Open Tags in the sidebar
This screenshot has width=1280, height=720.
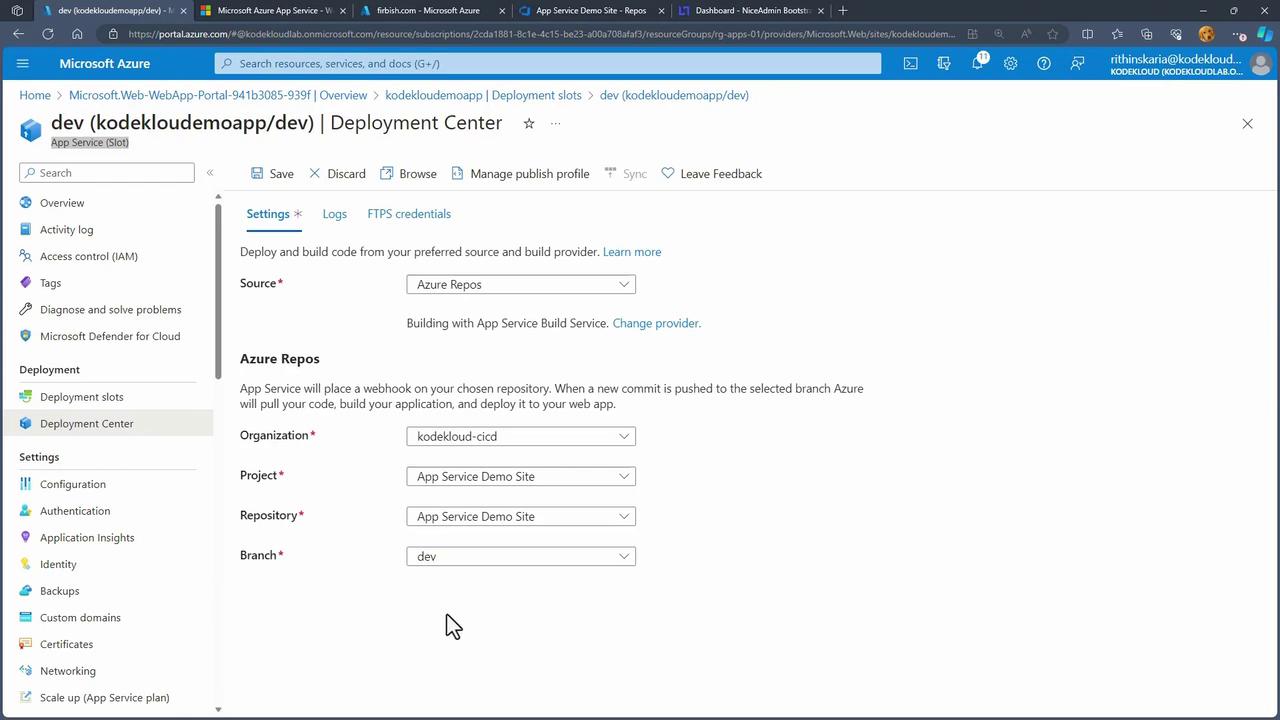(50, 283)
